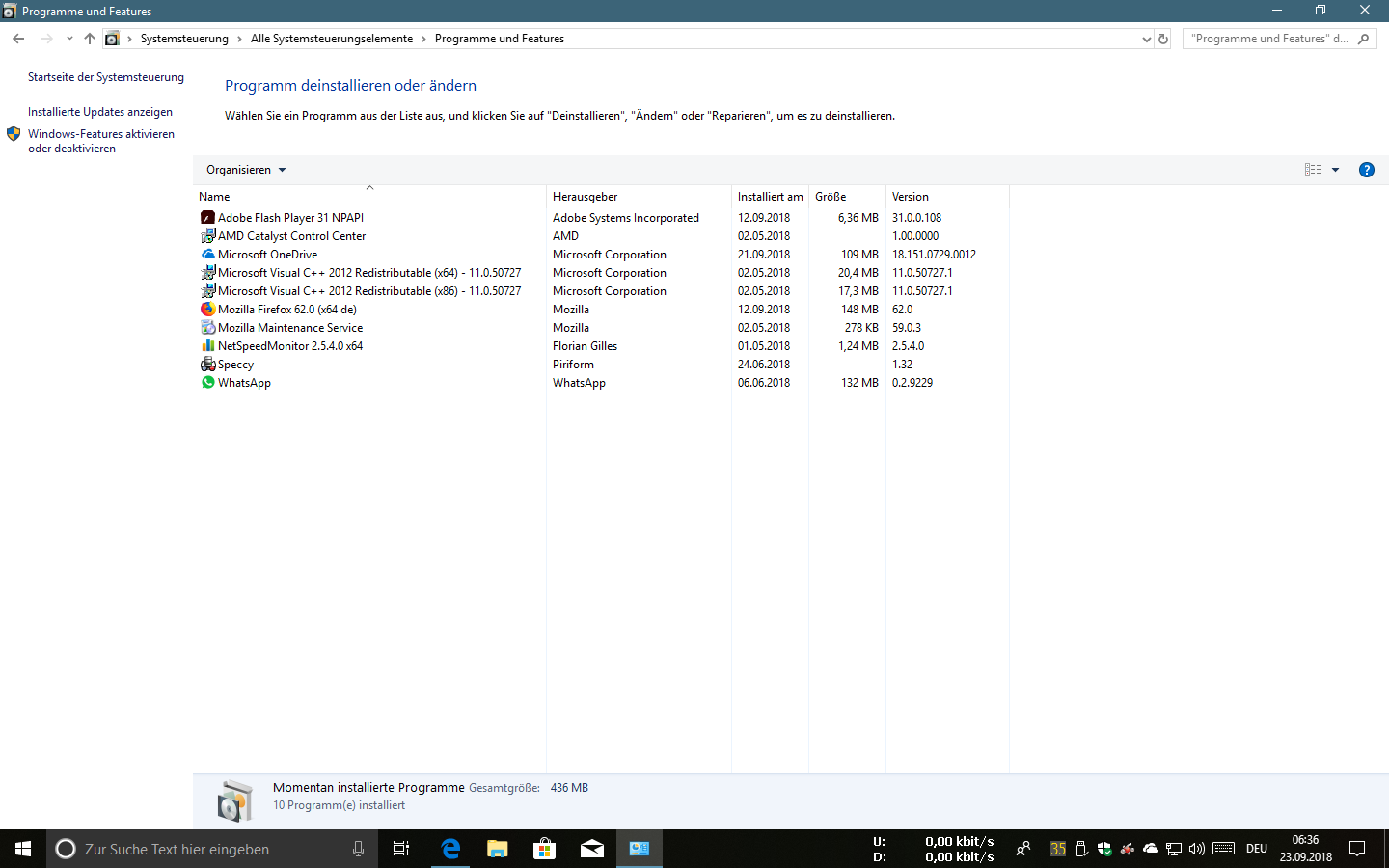Sort by the Version column header
Screen dimensions: 1389x868
click(x=947, y=197)
